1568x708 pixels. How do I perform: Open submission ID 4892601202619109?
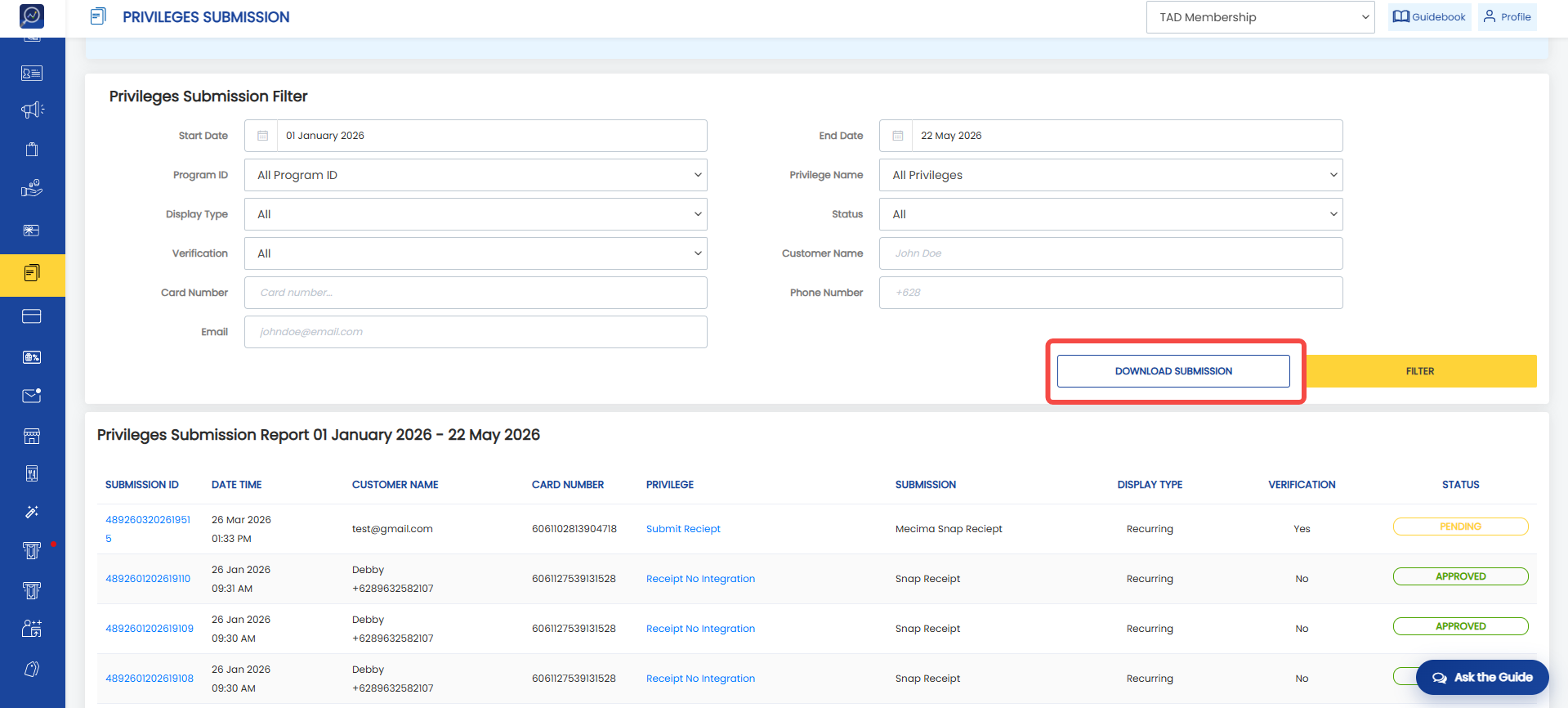click(x=150, y=629)
